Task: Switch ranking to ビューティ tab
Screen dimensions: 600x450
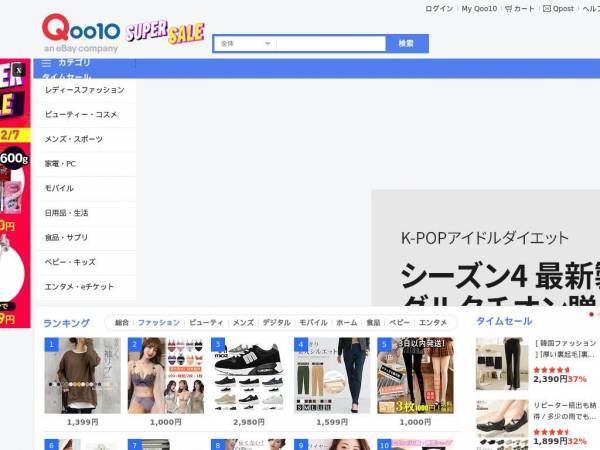Action: [x=206, y=323]
